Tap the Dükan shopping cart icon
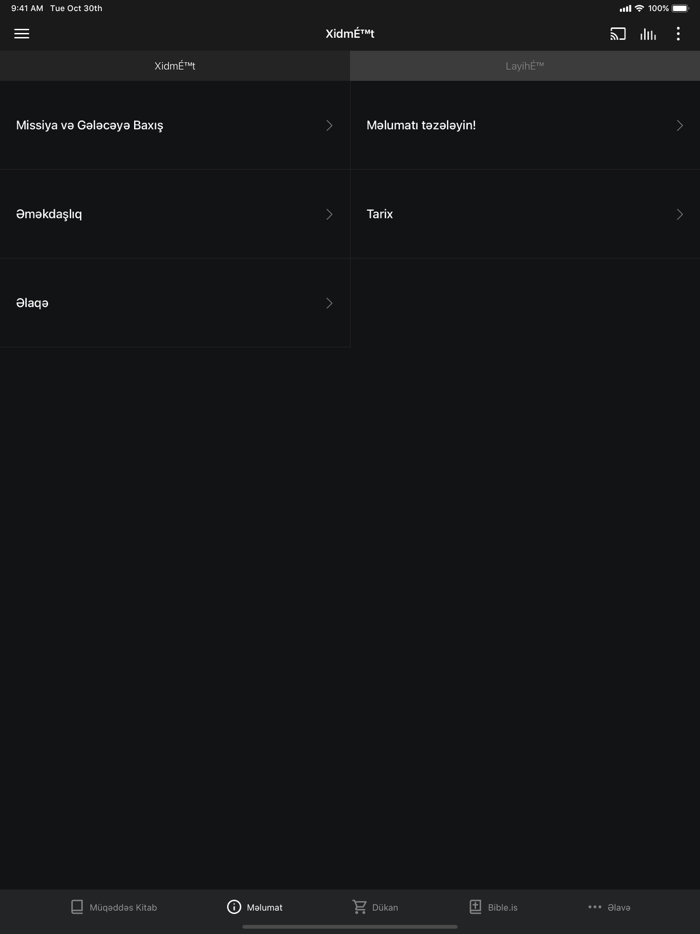700x934 pixels. (x=359, y=907)
